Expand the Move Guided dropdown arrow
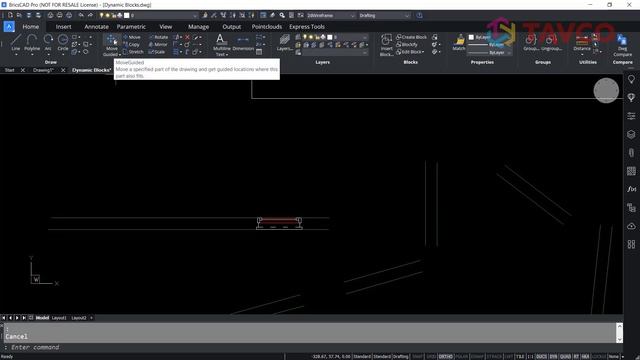The height and width of the screenshot is (360, 640). point(120,55)
